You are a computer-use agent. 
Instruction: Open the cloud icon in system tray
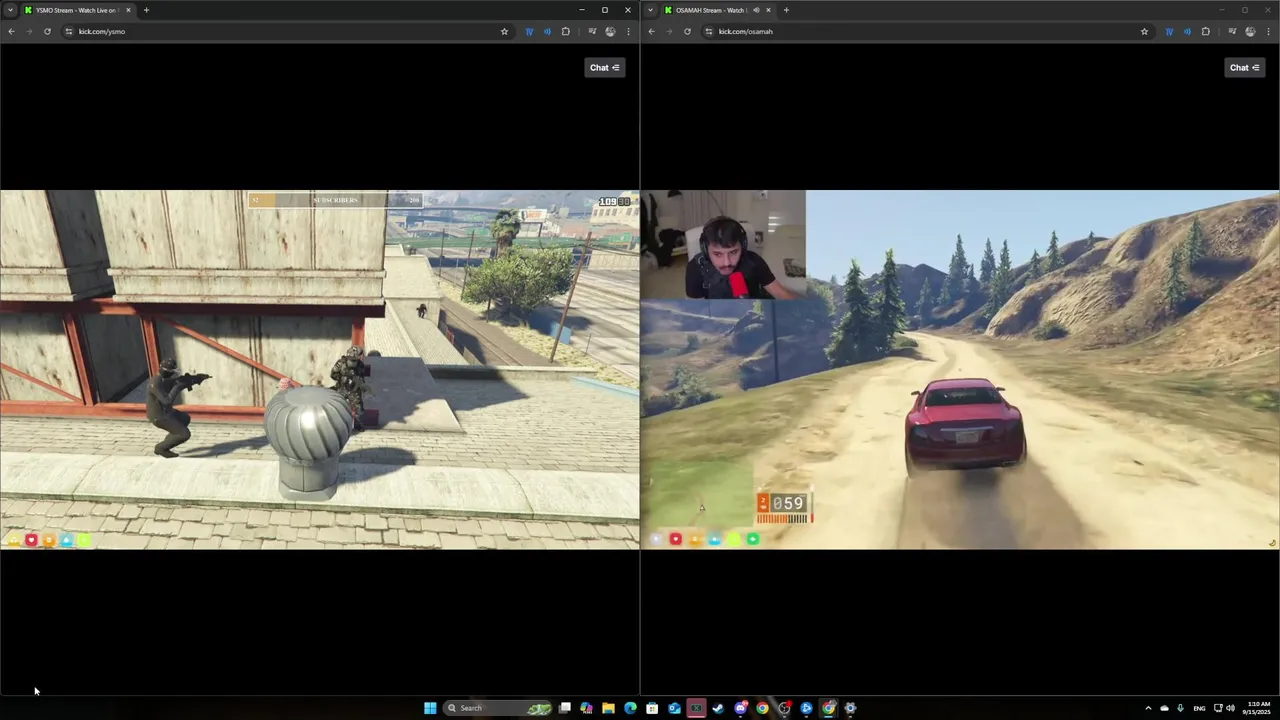(x=1164, y=708)
